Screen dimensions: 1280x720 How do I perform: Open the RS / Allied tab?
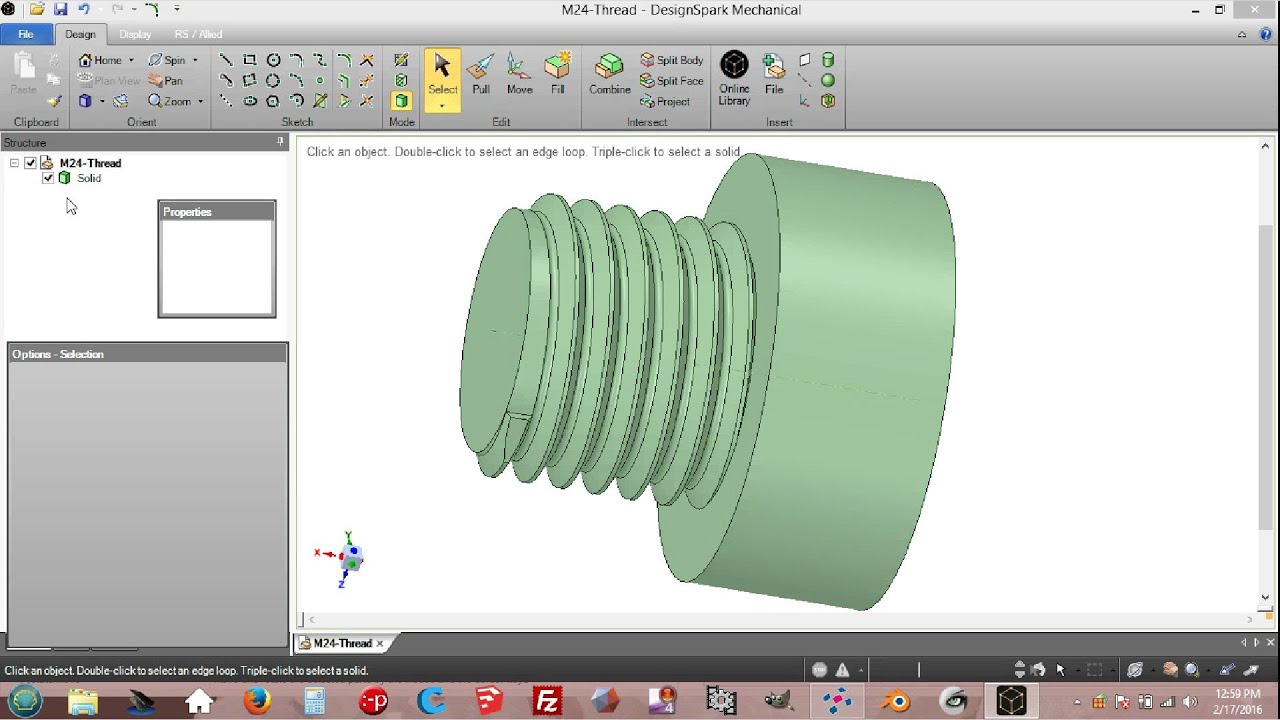[x=198, y=34]
